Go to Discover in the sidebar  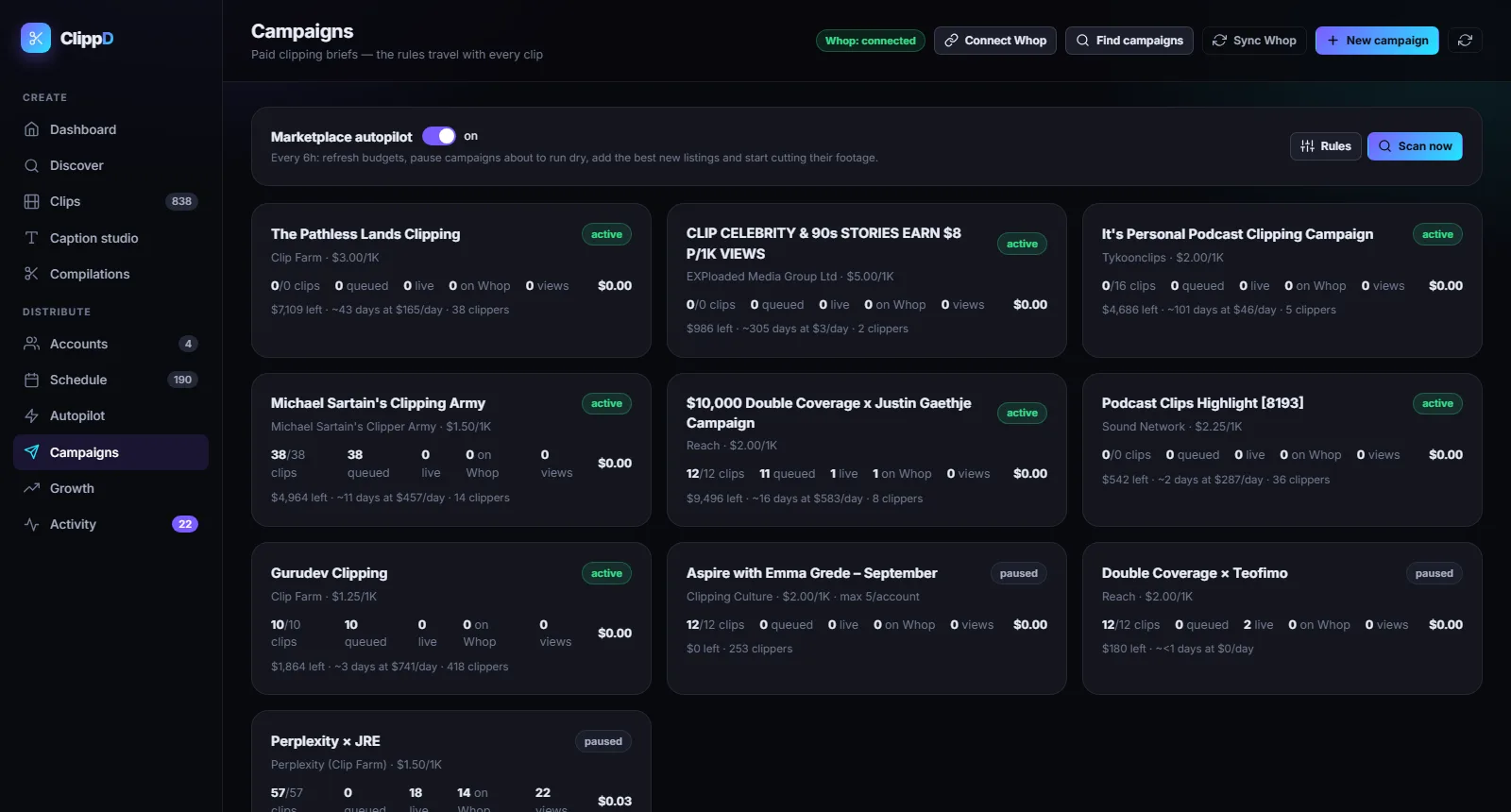(x=110, y=165)
